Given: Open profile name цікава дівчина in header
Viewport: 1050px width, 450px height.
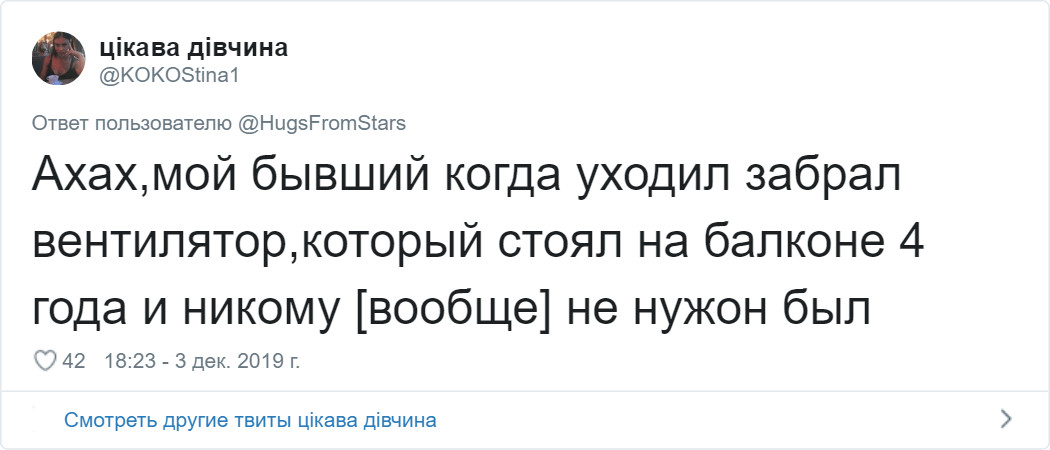Looking at the screenshot, I should click(194, 48).
